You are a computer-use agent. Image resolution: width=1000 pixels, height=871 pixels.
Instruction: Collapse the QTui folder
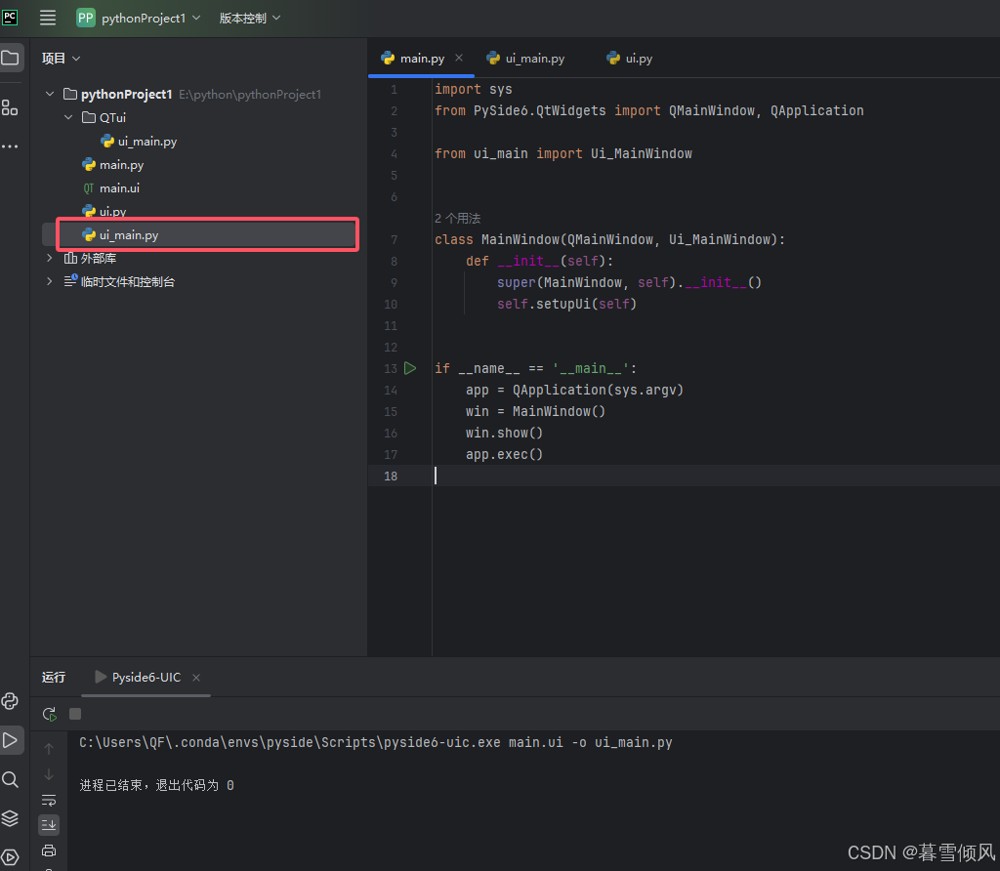pos(68,117)
